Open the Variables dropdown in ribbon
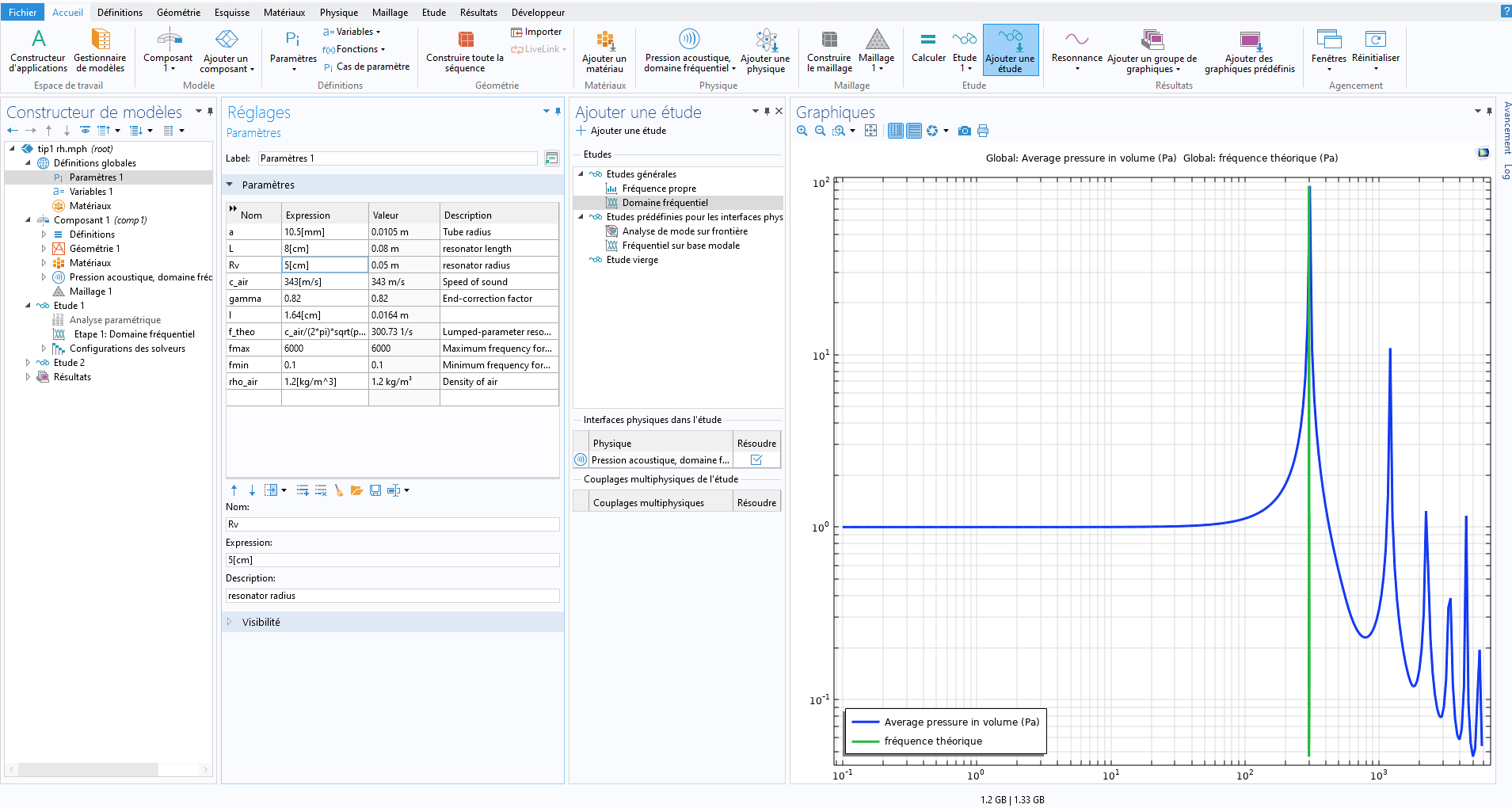The width and height of the screenshot is (1512, 808). [352, 32]
